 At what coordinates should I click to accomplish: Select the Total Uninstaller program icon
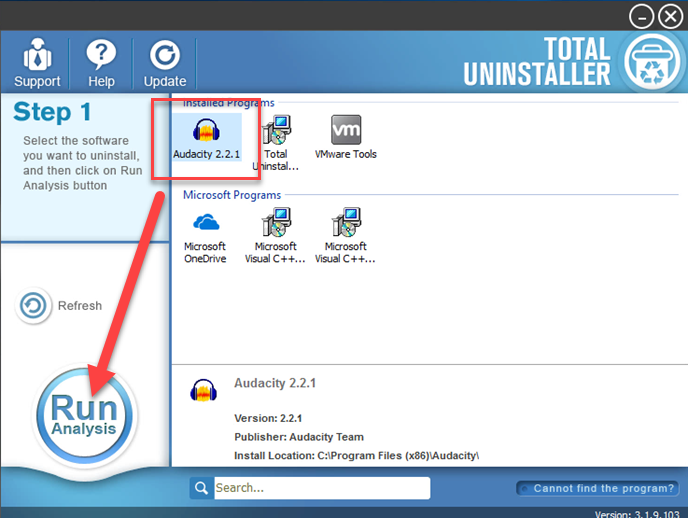point(276,143)
